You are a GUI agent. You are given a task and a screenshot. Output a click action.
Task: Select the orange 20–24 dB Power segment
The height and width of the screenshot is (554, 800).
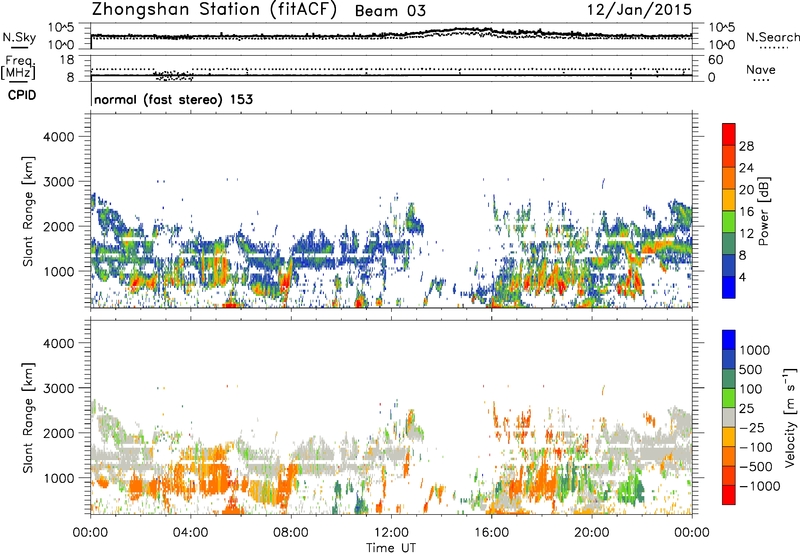pos(729,178)
